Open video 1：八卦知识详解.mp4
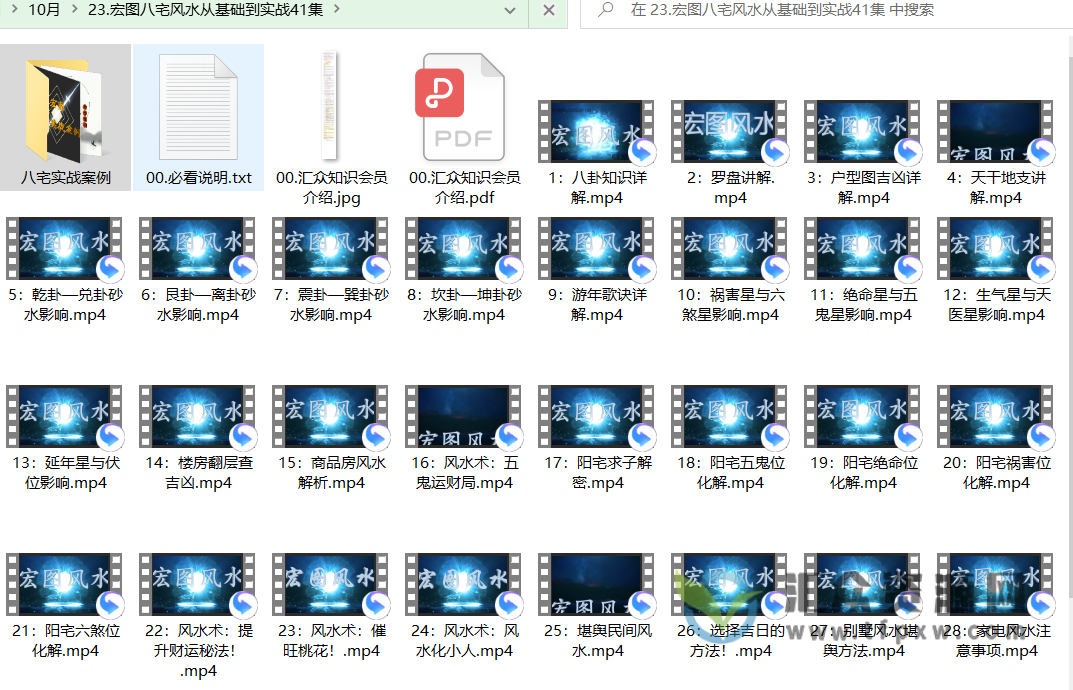Image resolution: width=1073 pixels, height=690 pixels. pos(597,131)
